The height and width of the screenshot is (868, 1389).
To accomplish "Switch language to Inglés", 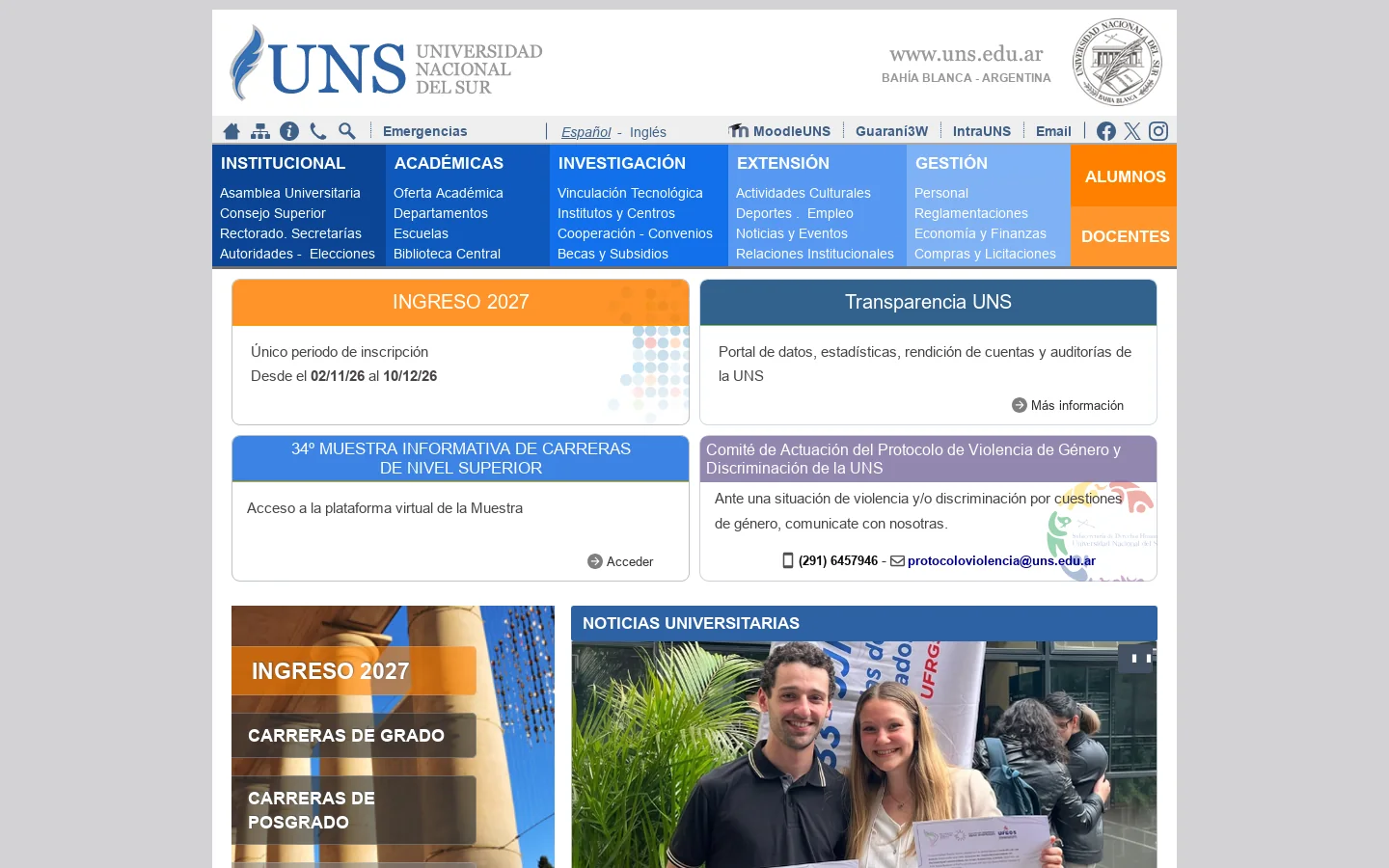I will [648, 132].
